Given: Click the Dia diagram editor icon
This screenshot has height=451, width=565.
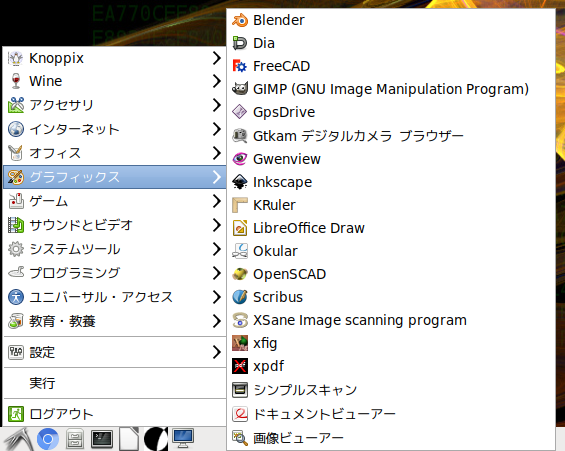Looking at the screenshot, I should pyautogui.click(x=240, y=43).
